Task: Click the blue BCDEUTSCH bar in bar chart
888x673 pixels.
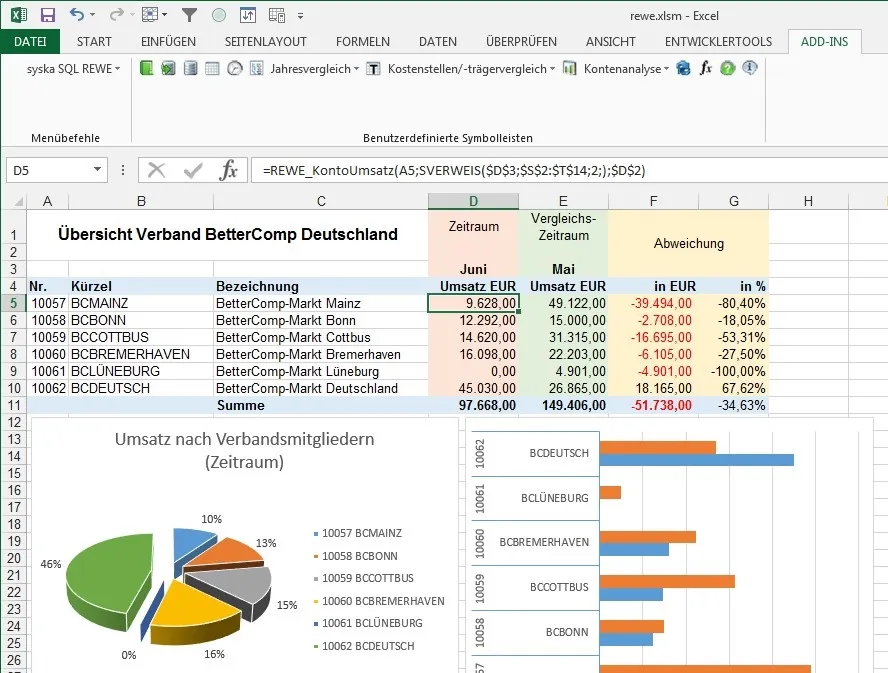Action: (x=697, y=459)
